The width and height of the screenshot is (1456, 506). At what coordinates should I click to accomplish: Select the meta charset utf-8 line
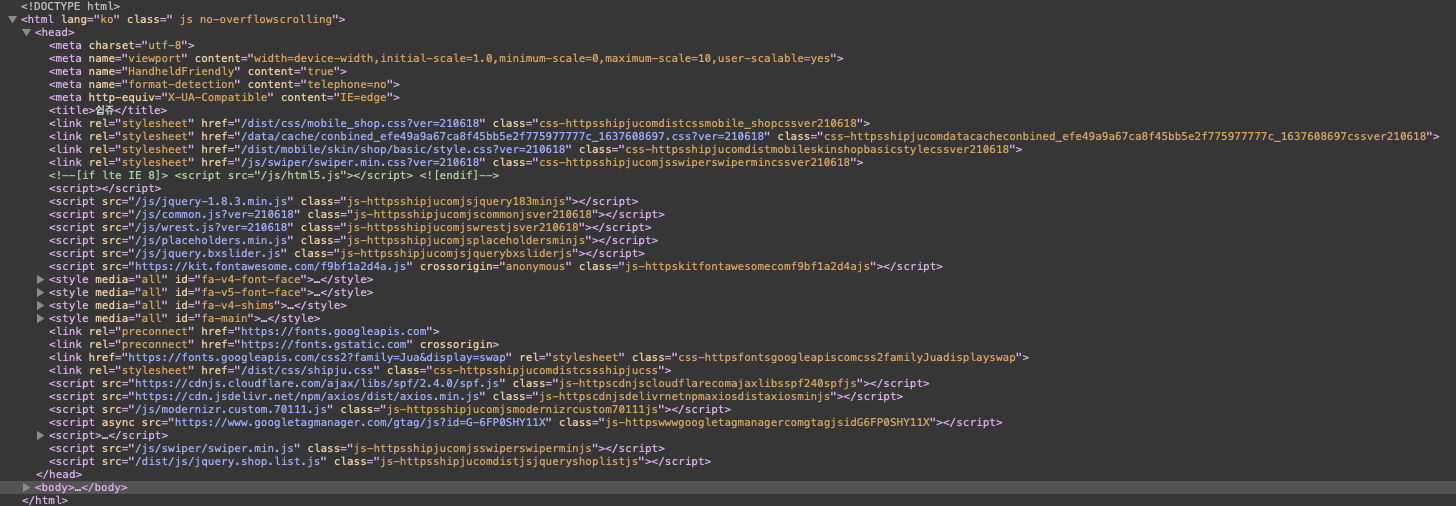pyautogui.click(x=121, y=45)
